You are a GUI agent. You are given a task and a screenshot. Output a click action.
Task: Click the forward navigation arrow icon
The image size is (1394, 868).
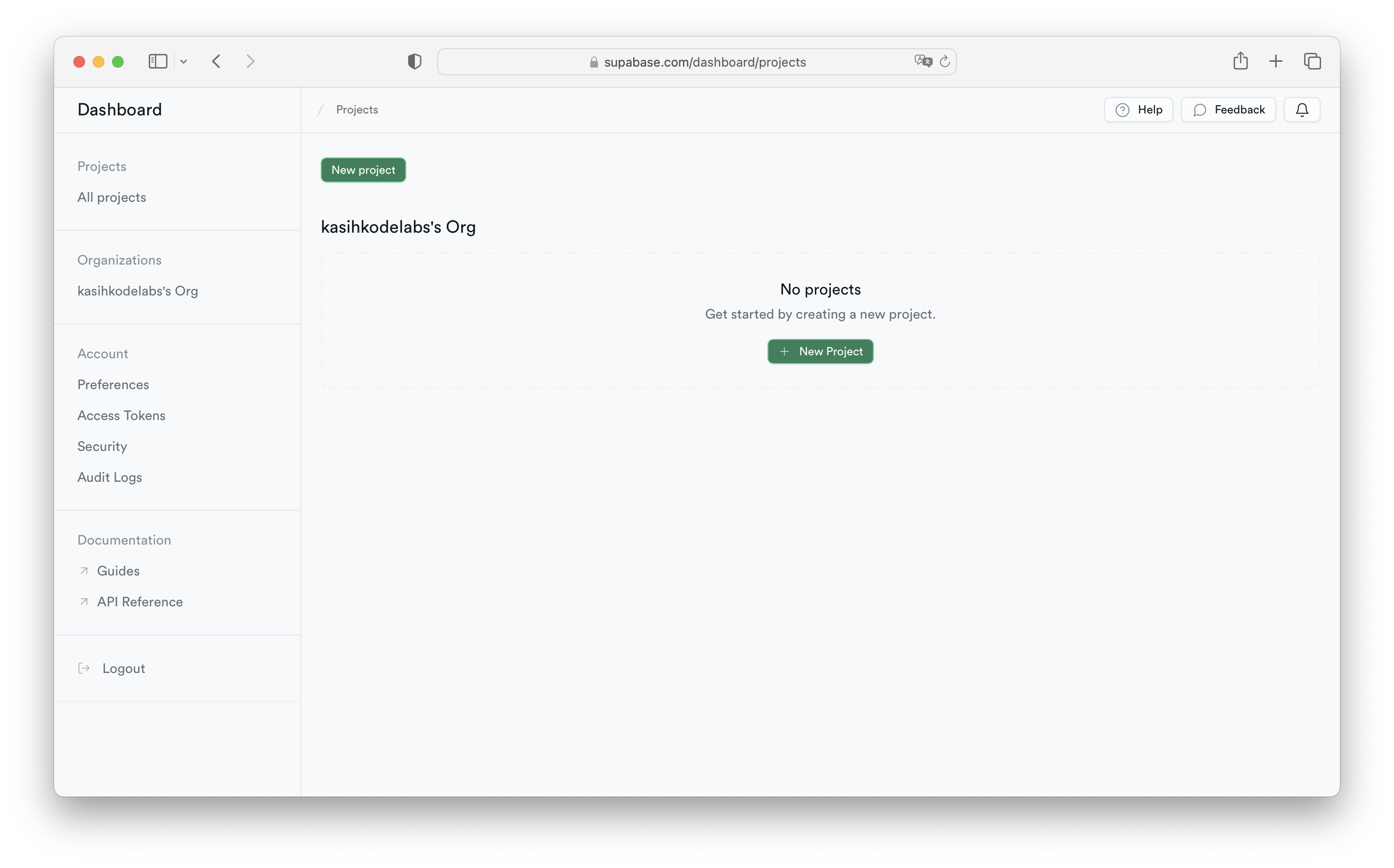pyautogui.click(x=251, y=61)
